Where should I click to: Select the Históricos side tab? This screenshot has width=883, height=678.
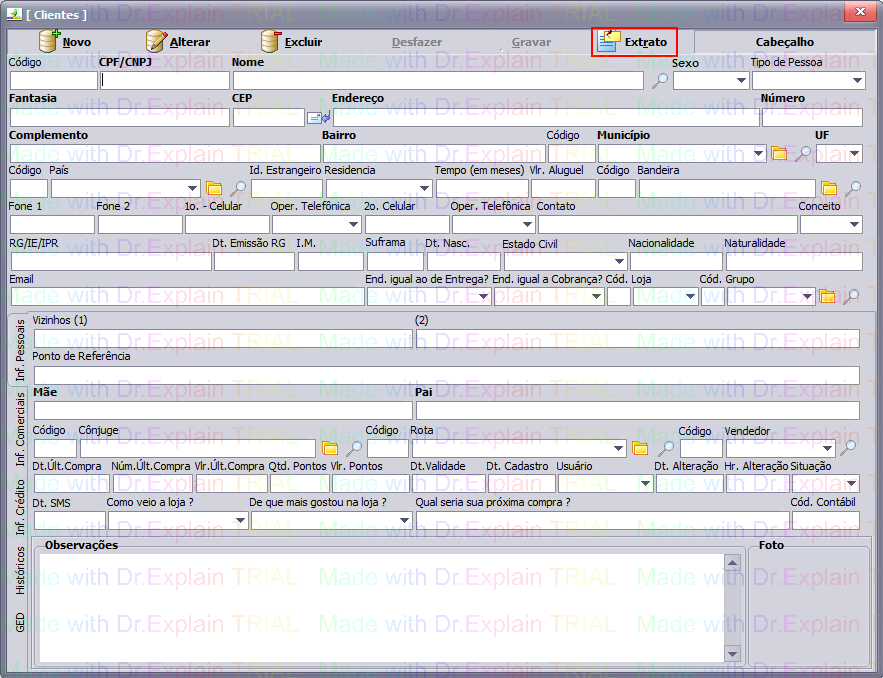(x=20, y=572)
